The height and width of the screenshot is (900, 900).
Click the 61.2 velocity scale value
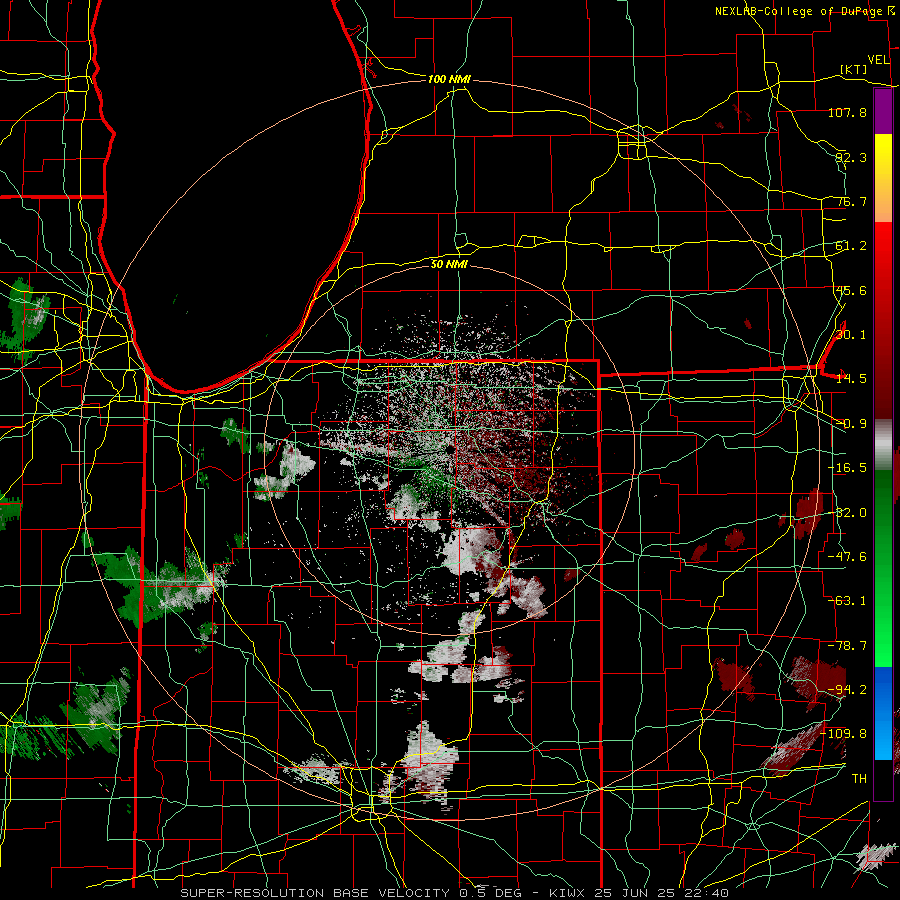(851, 246)
